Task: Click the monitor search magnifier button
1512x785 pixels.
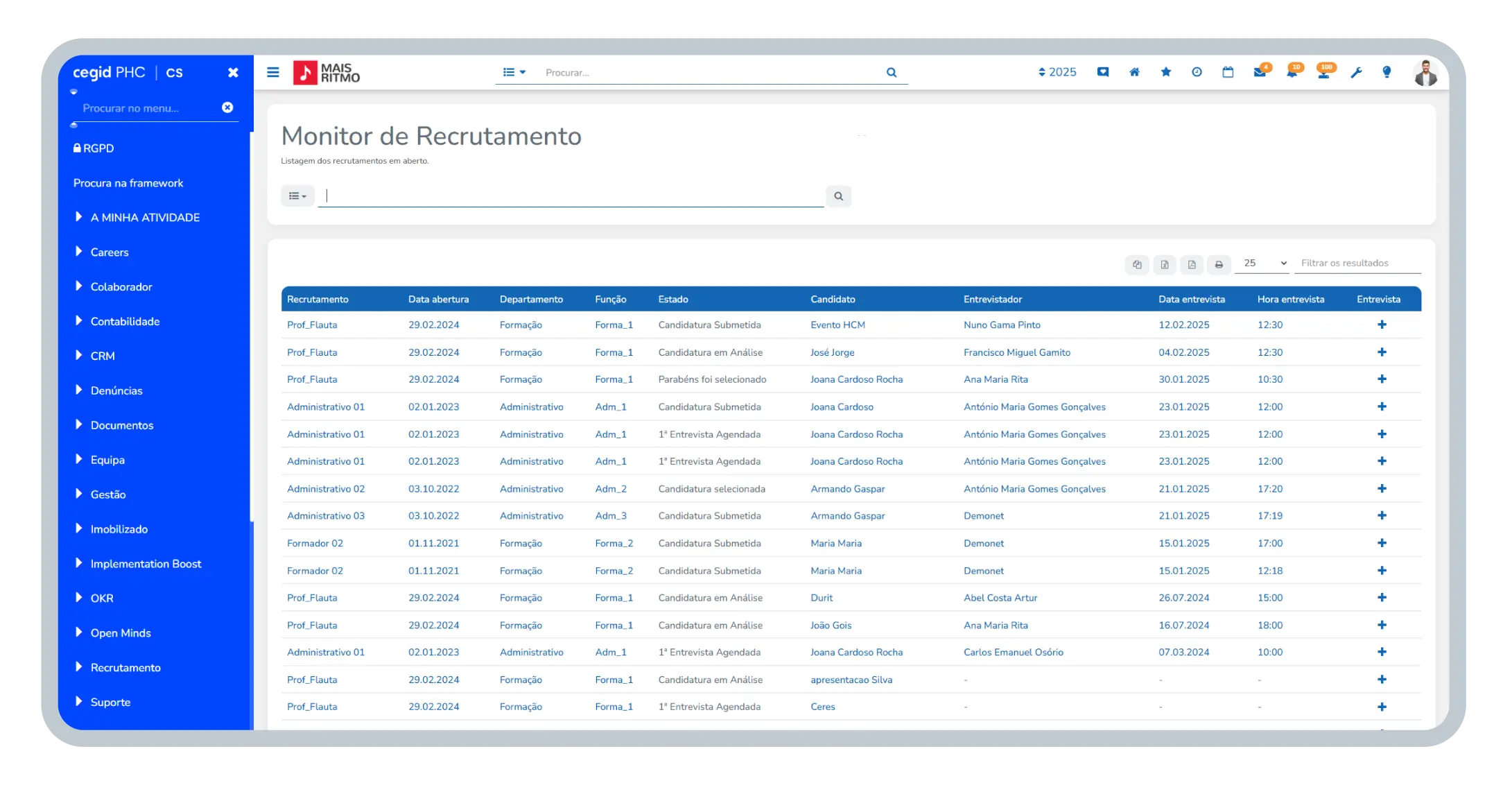Action: tap(838, 196)
